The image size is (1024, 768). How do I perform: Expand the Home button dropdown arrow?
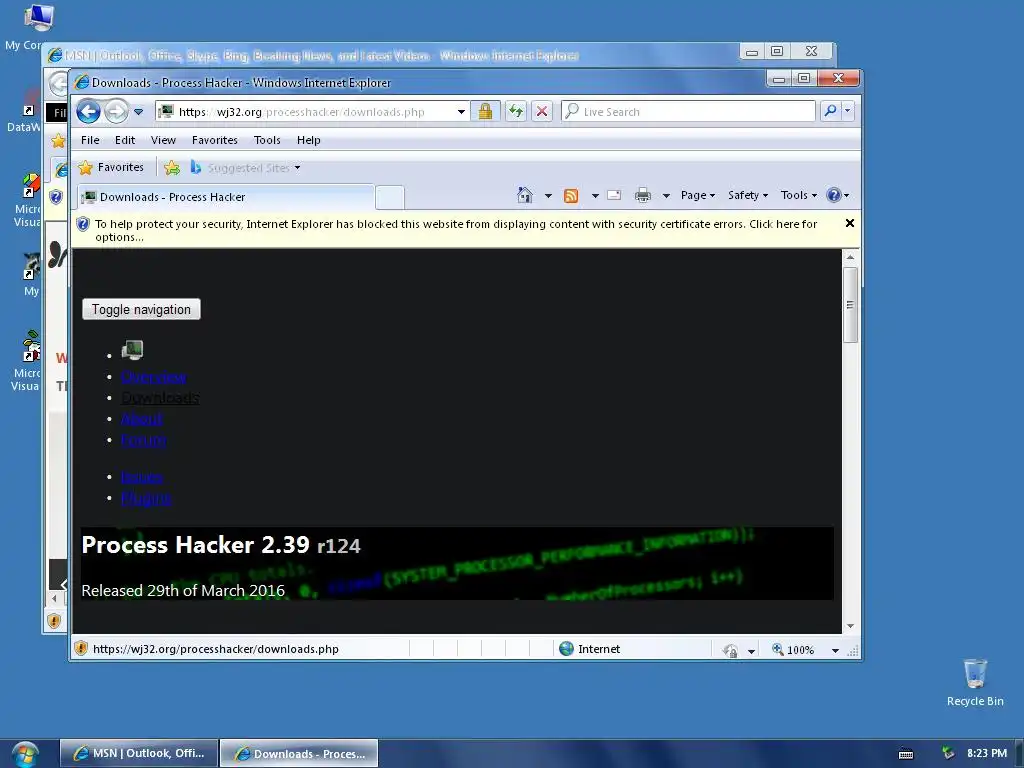(548, 195)
